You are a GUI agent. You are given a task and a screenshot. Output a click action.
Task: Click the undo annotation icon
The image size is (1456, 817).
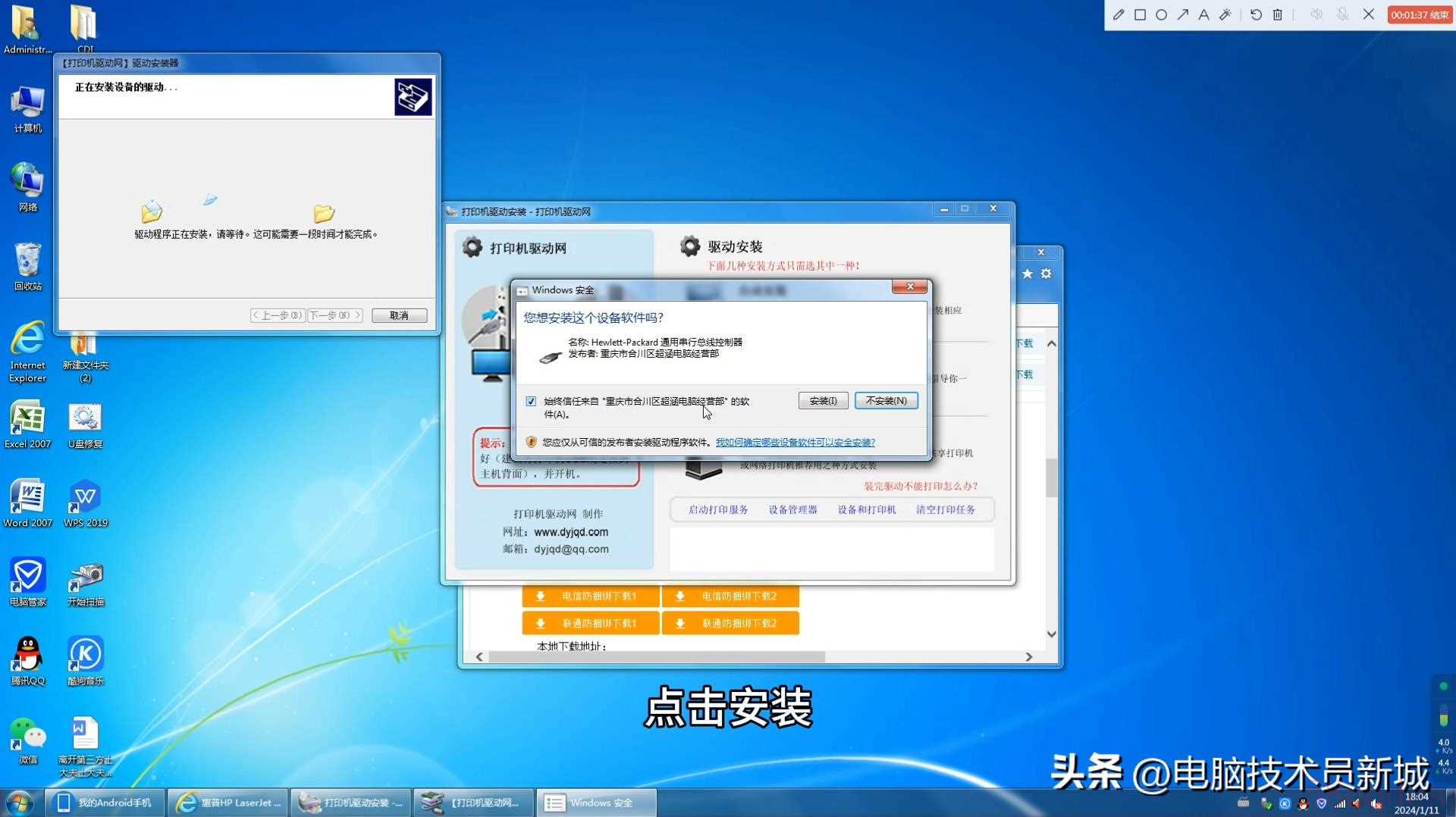pyautogui.click(x=1256, y=15)
